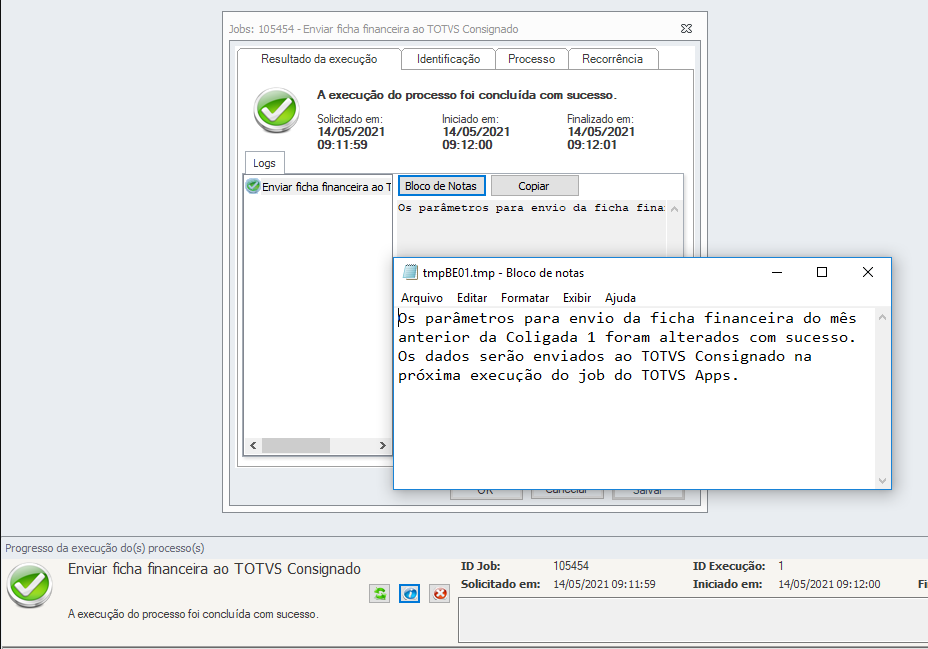Viewport: 928px width, 649px height.
Task: Click 'Enviar ficha financeira ao TOTVS Consignado' progress title
Action: coord(214,569)
